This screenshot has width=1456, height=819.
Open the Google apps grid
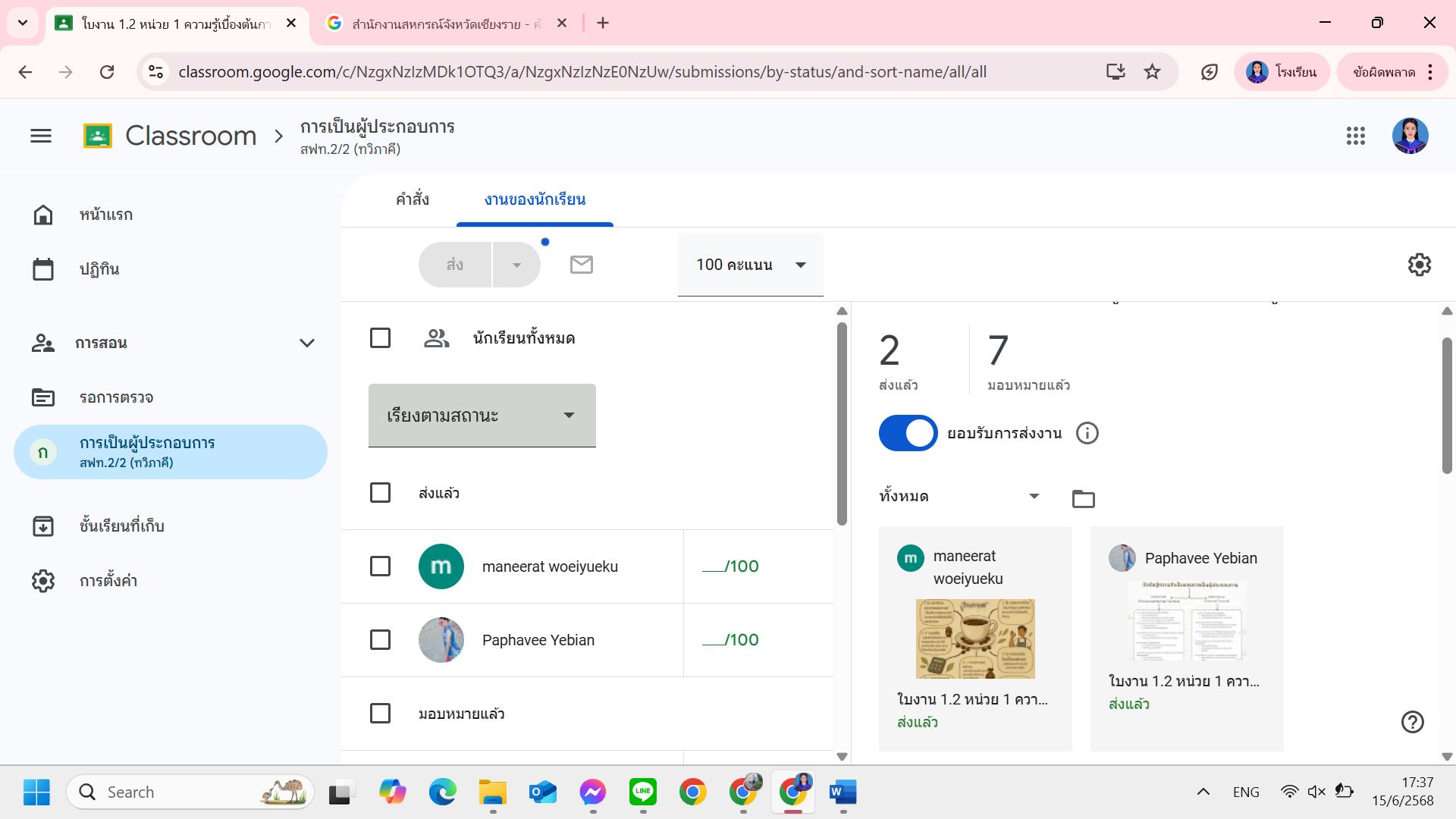pos(1356,136)
